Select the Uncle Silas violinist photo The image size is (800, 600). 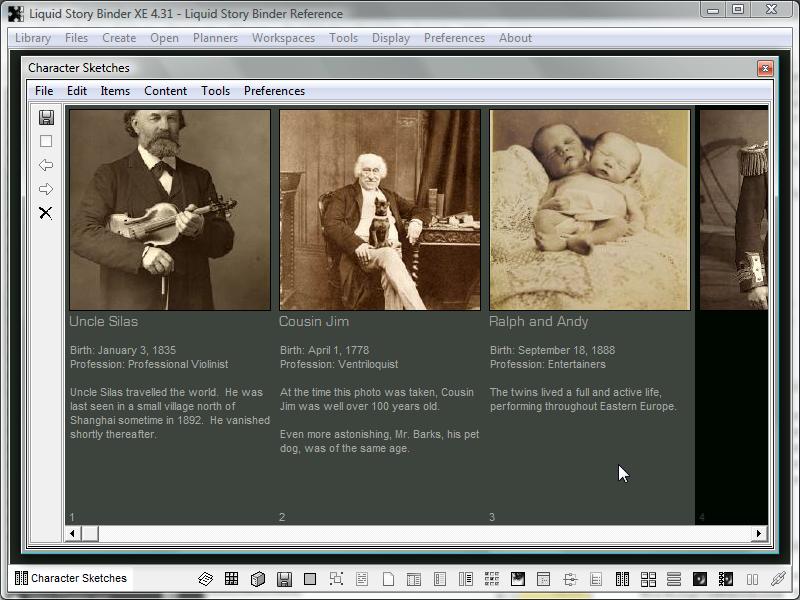[170, 210]
